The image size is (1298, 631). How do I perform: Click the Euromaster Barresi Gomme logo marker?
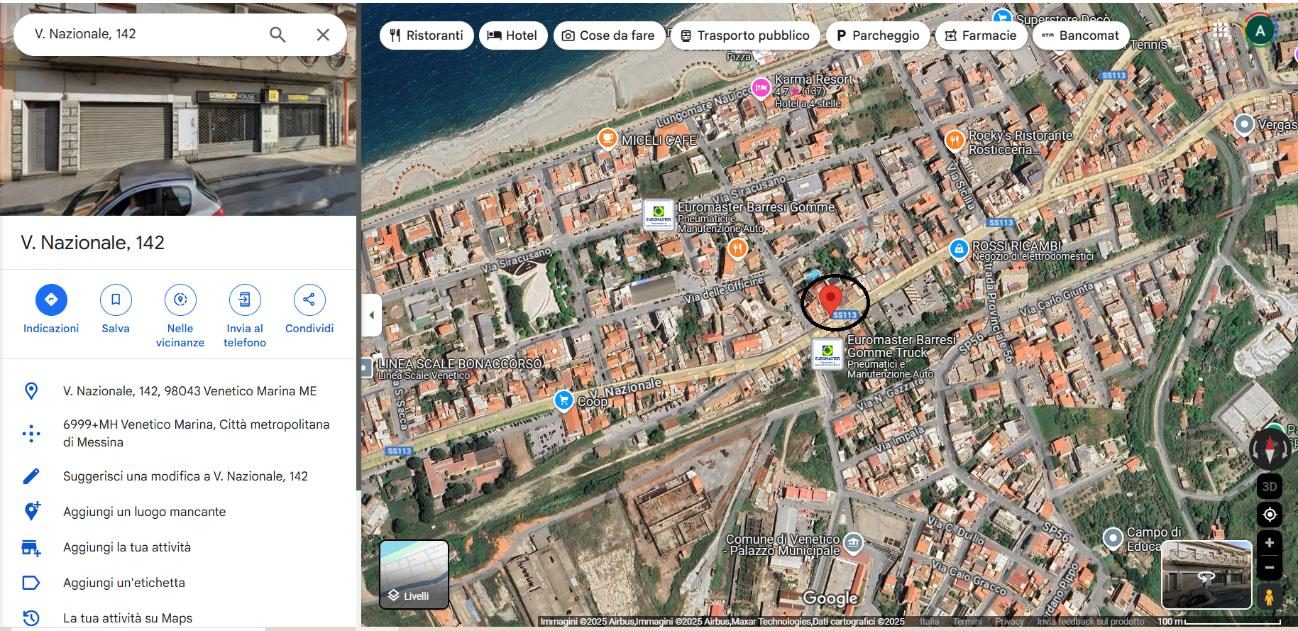tap(658, 215)
